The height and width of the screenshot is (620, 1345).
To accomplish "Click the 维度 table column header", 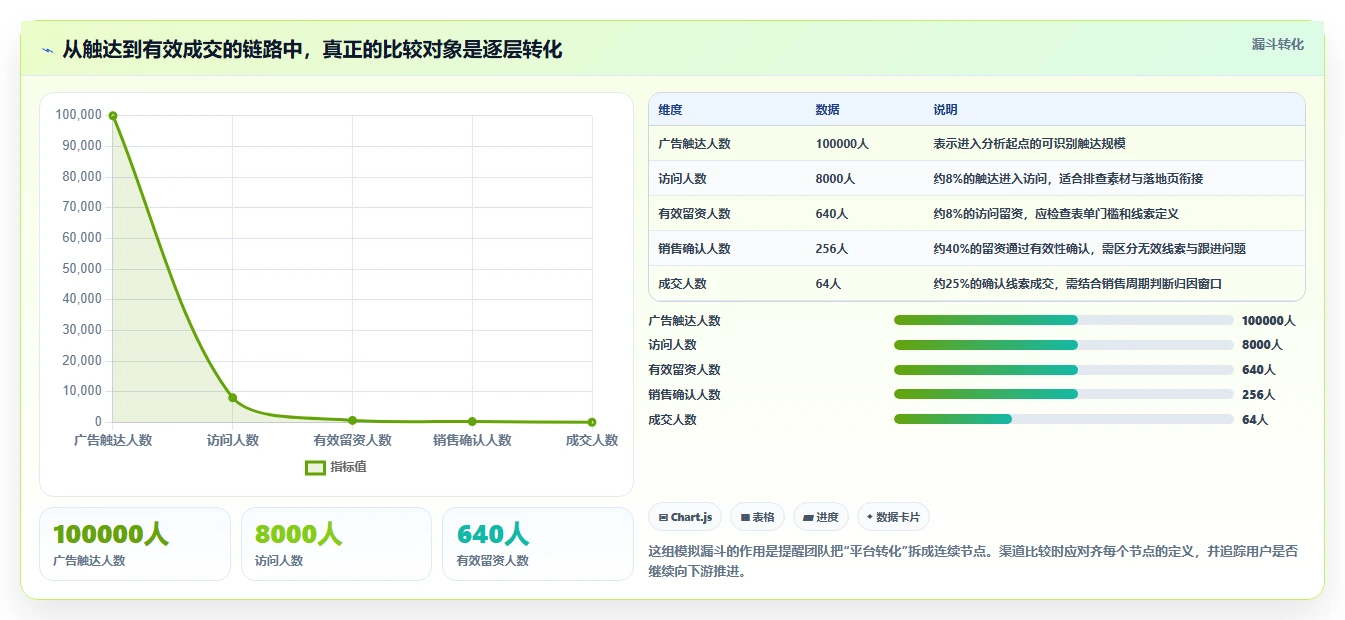I will (x=670, y=110).
